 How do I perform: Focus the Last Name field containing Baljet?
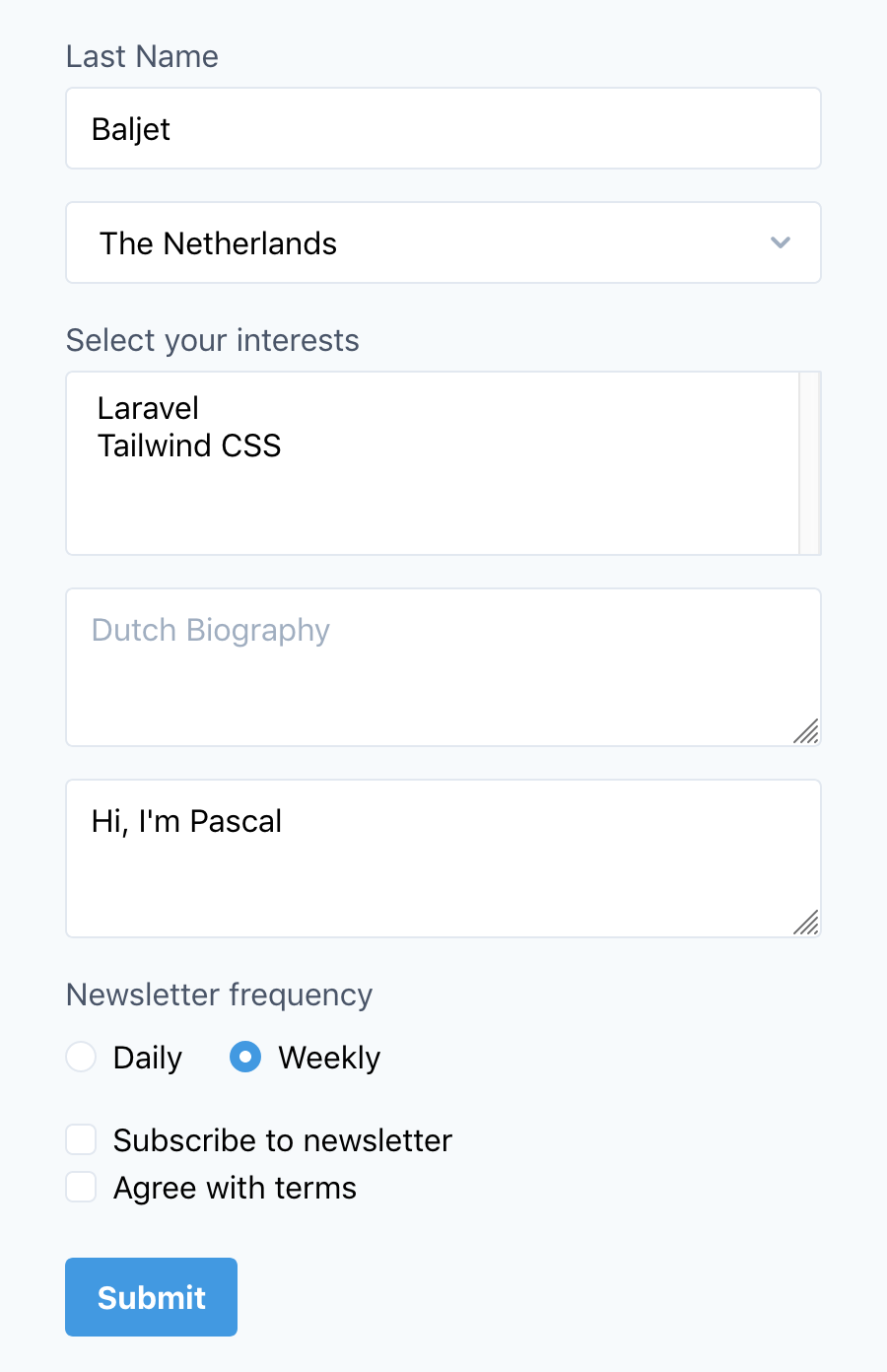443,128
